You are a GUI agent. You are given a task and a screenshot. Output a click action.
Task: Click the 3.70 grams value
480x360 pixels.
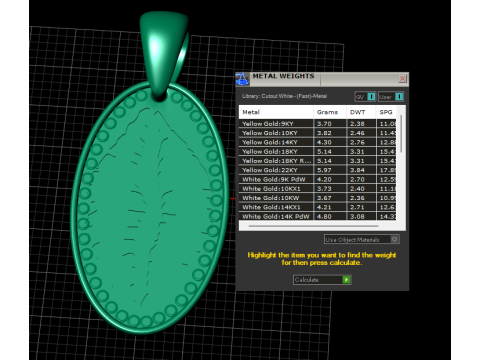point(324,124)
